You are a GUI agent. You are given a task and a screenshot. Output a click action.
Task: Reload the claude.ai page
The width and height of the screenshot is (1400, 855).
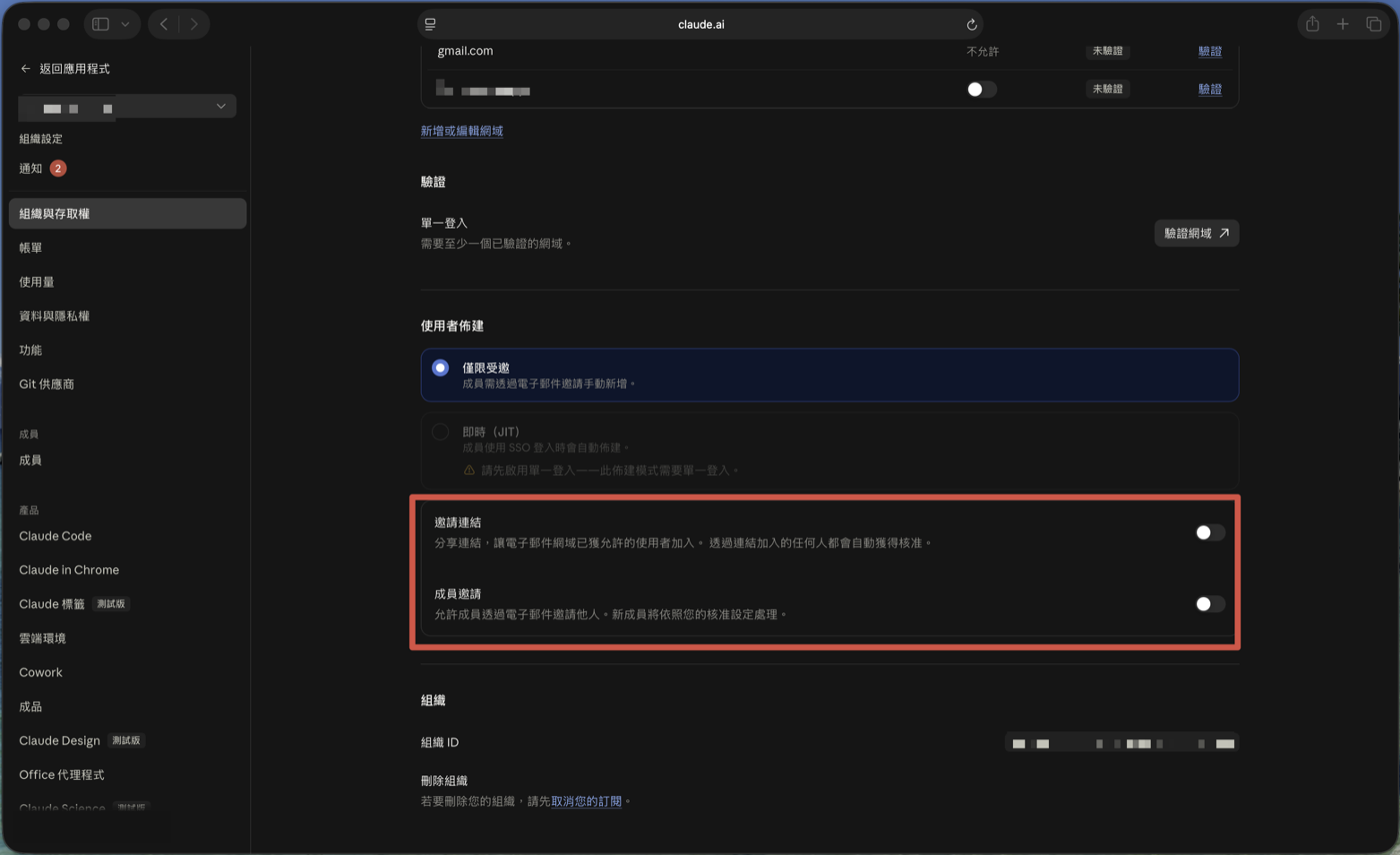[x=972, y=24]
